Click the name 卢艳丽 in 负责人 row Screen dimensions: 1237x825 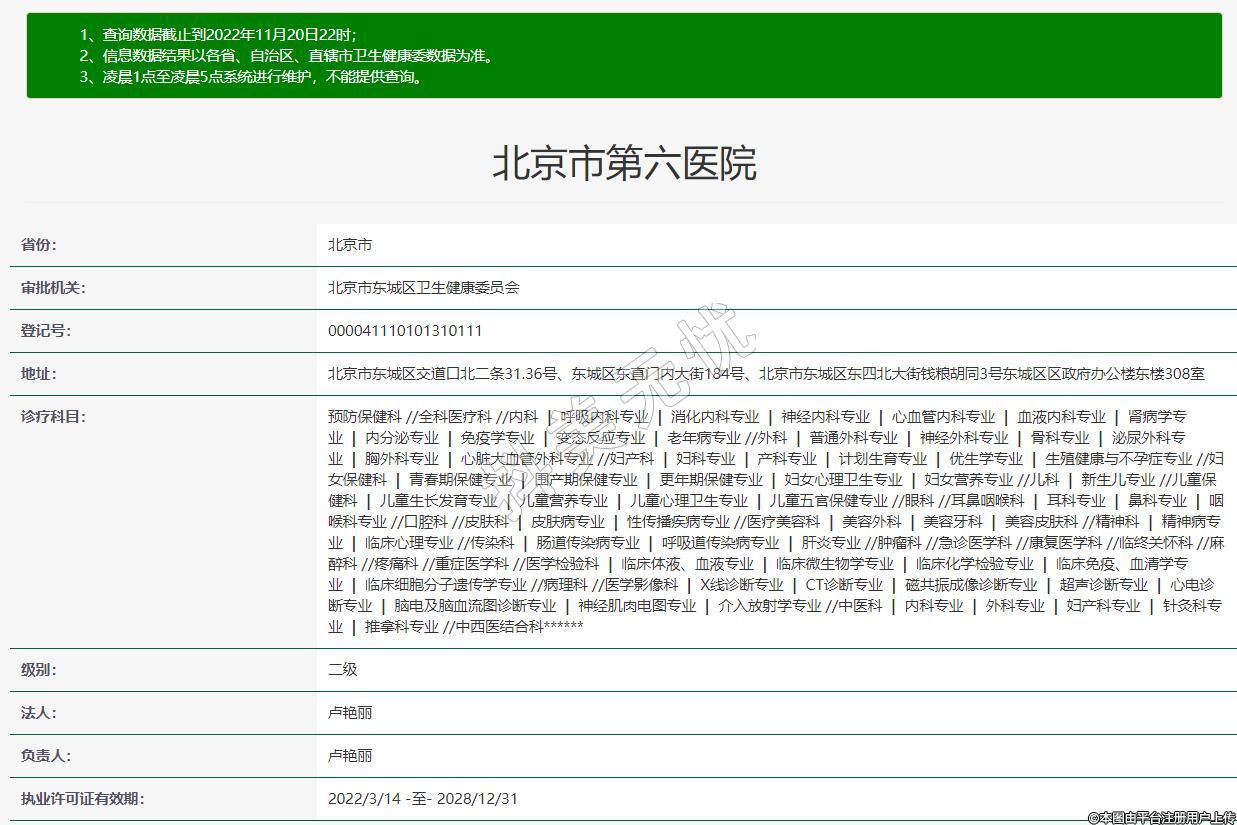350,756
